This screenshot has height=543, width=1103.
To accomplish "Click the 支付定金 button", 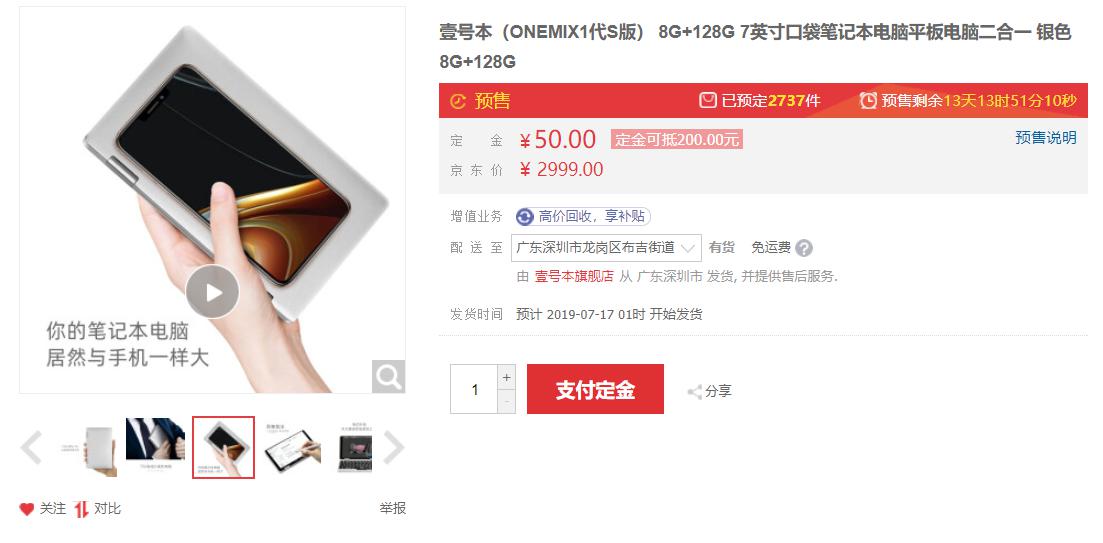I will (x=595, y=389).
